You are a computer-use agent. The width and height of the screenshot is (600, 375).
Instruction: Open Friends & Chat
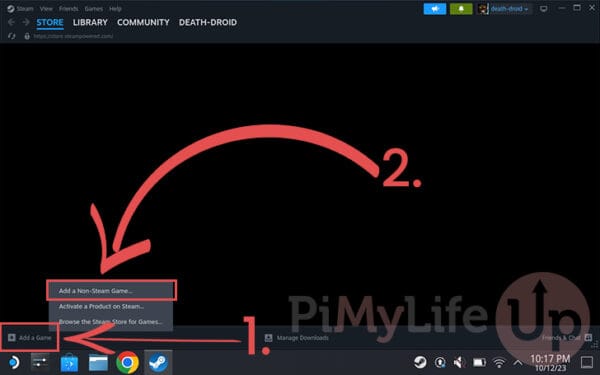pyautogui.click(x=561, y=338)
